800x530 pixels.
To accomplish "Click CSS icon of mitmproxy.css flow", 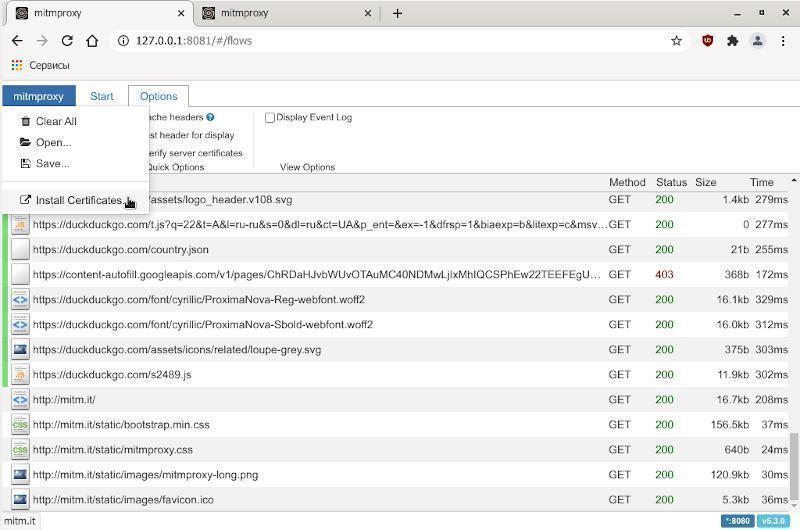I will click(20, 449).
